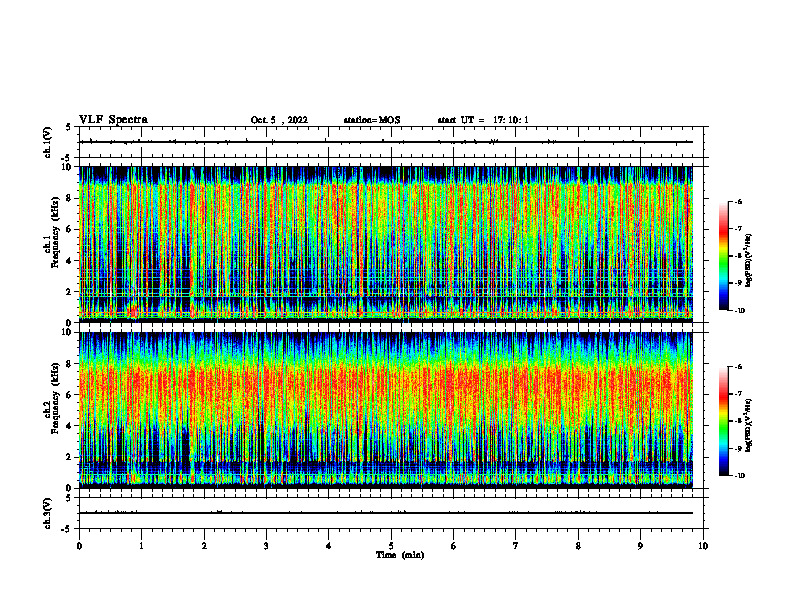The width and height of the screenshot is (792, 612).
Task: Click time axis tick label "7"
Action: coord(516,546)
